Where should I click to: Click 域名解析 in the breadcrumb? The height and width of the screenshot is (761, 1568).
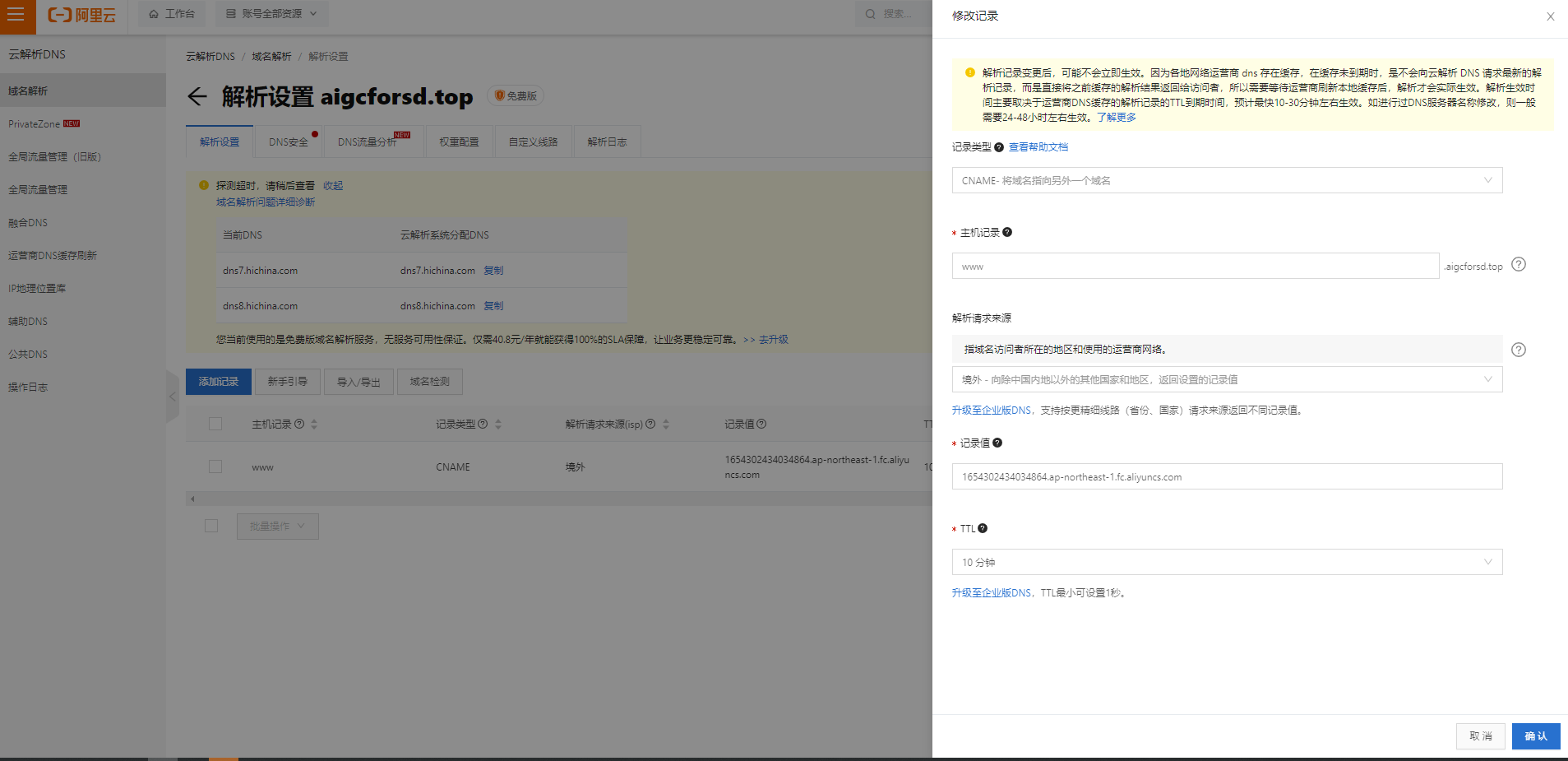271,57
